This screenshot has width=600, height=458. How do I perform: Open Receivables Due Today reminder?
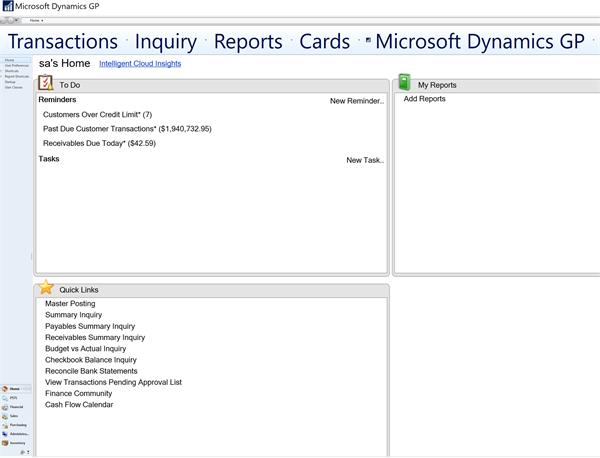coord(99,143)
